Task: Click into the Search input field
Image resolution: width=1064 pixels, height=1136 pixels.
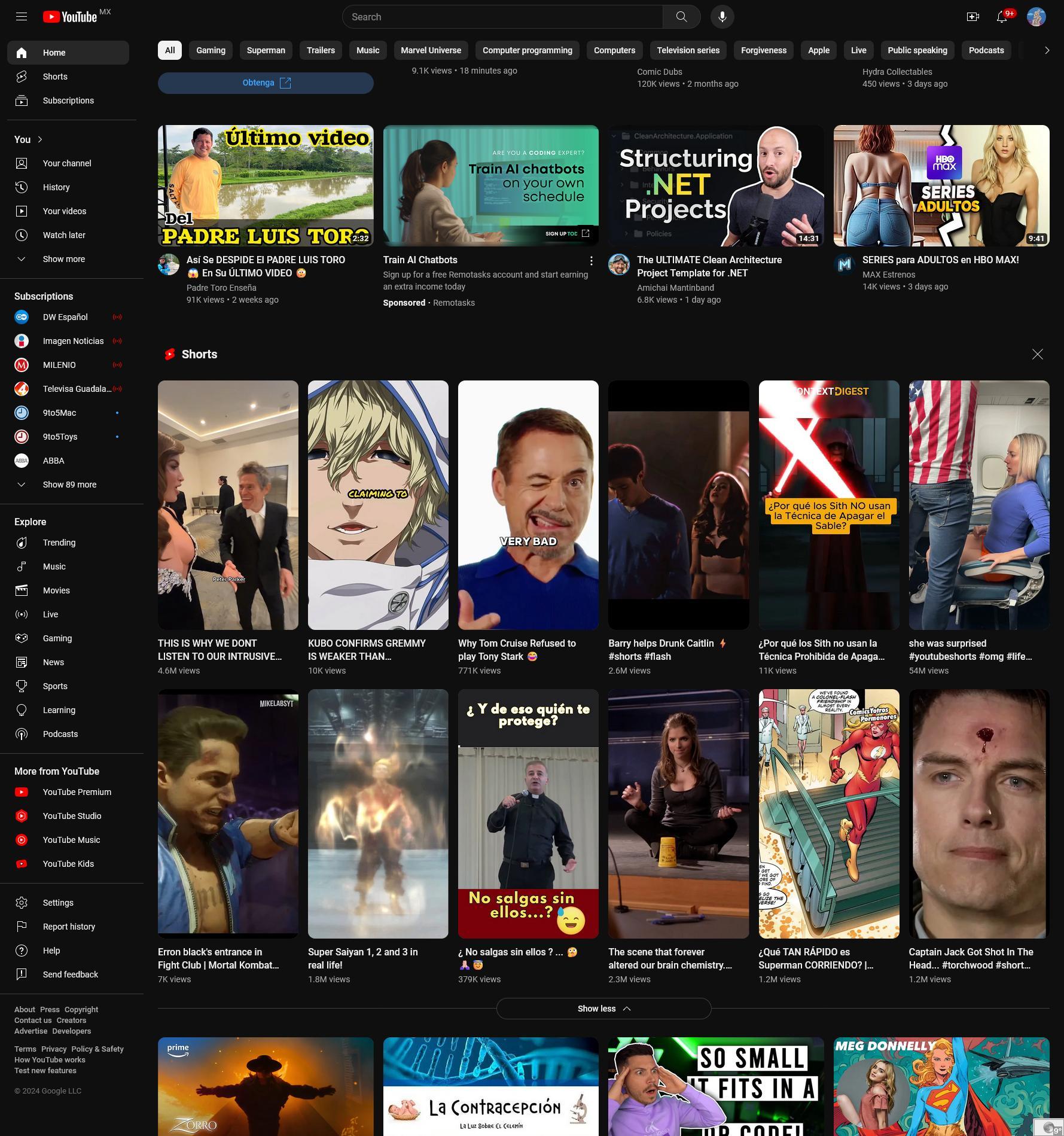Action: click(502, 17)
